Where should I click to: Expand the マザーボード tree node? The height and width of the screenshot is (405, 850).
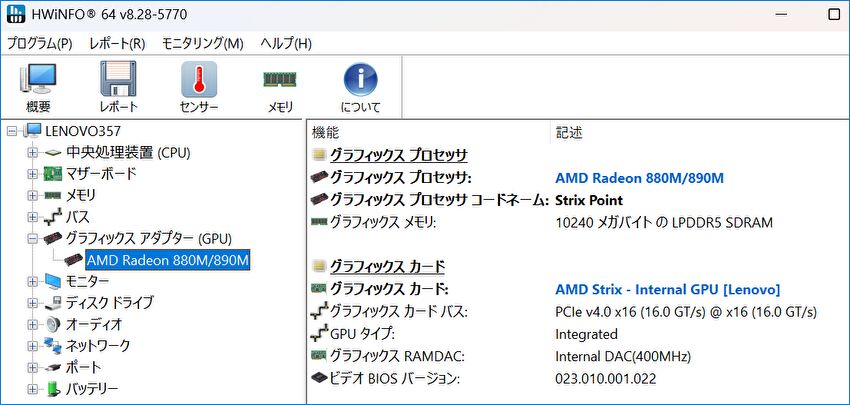[32, 174]
